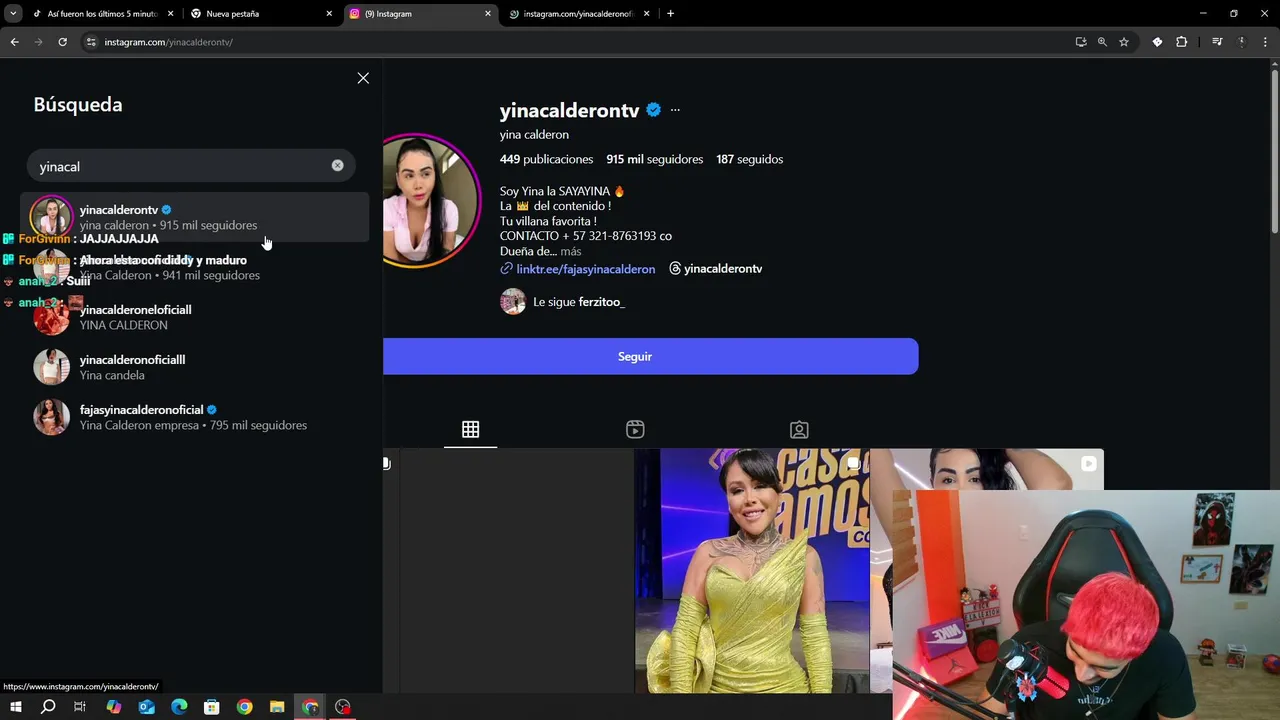Screen dimensions: 1280x720
Task: Open a new browser tab
Action: (x=670, y=14)
